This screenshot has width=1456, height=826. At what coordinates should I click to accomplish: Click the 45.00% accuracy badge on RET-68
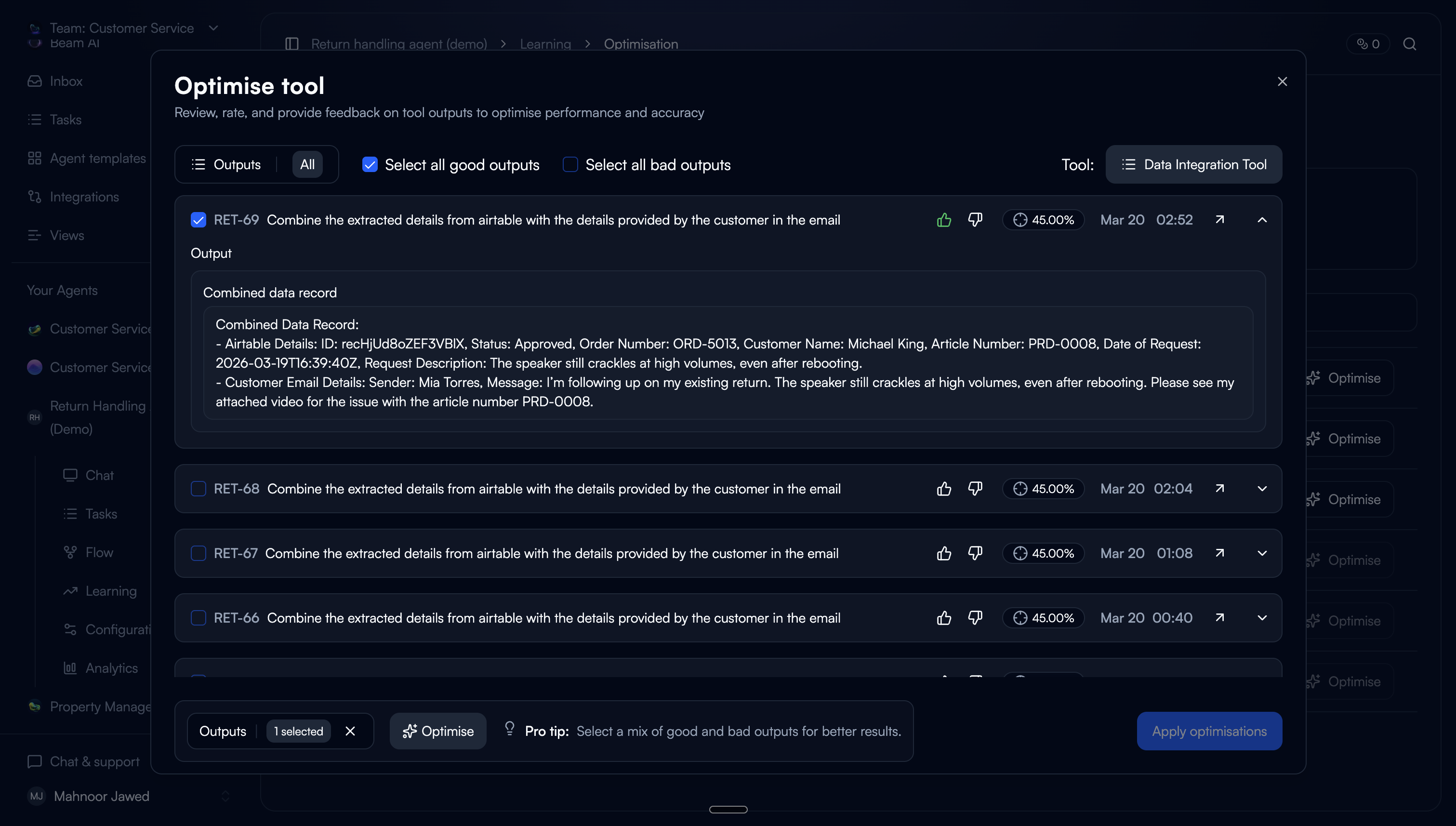click(1043, 489)
